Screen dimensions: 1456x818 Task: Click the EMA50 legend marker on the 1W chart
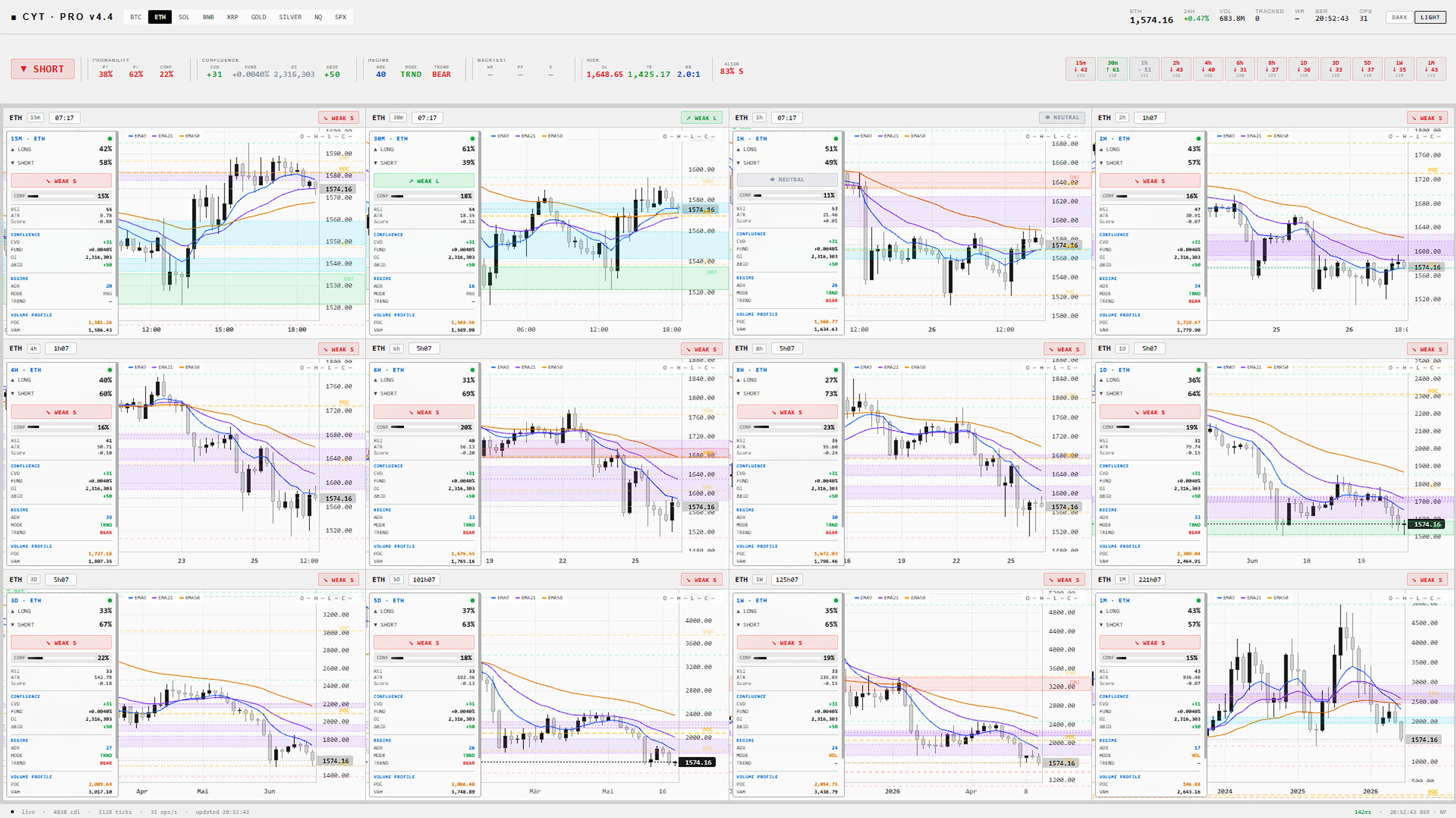[915, 598]
